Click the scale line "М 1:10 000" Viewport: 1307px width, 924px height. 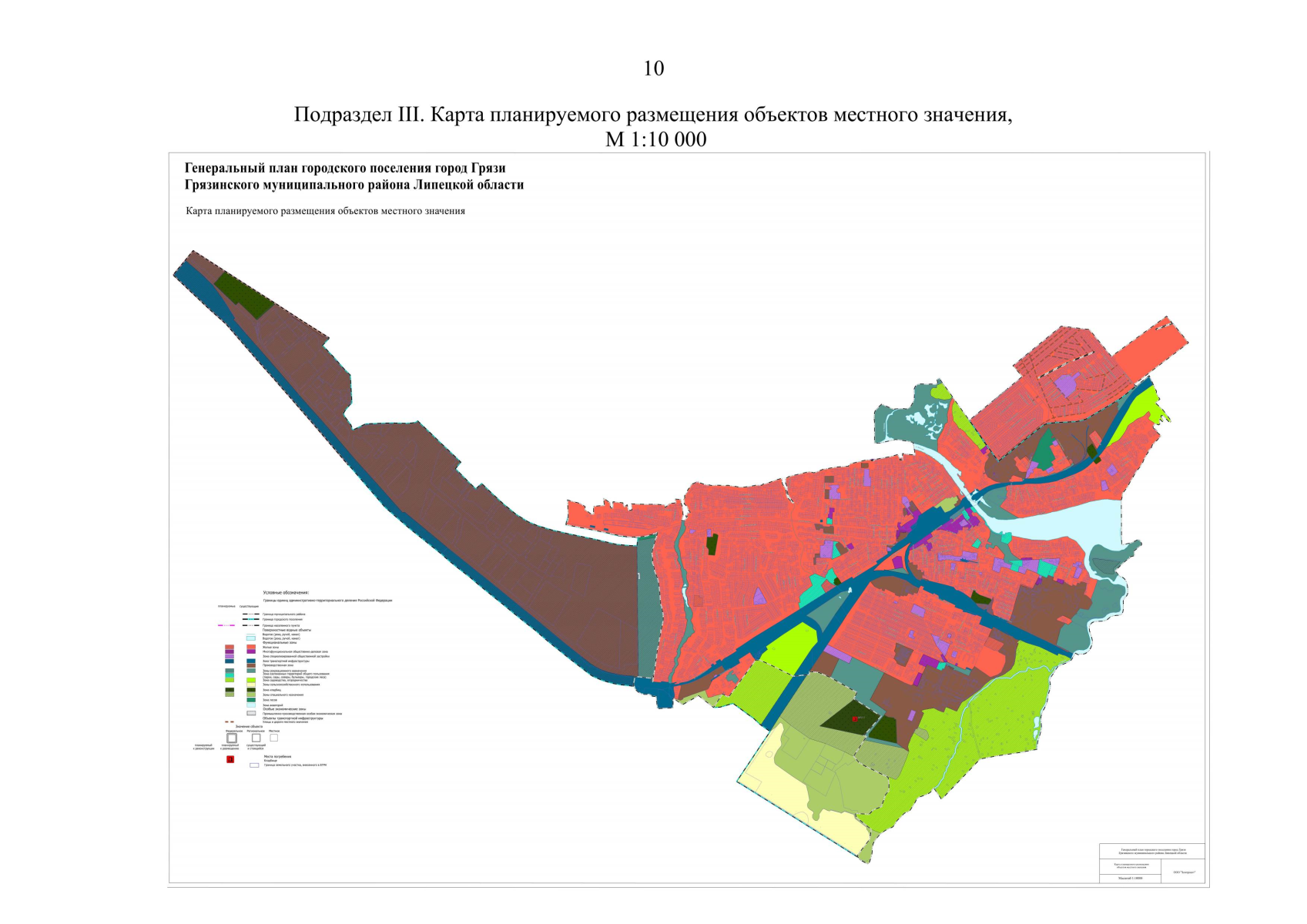tap(656, 139)
